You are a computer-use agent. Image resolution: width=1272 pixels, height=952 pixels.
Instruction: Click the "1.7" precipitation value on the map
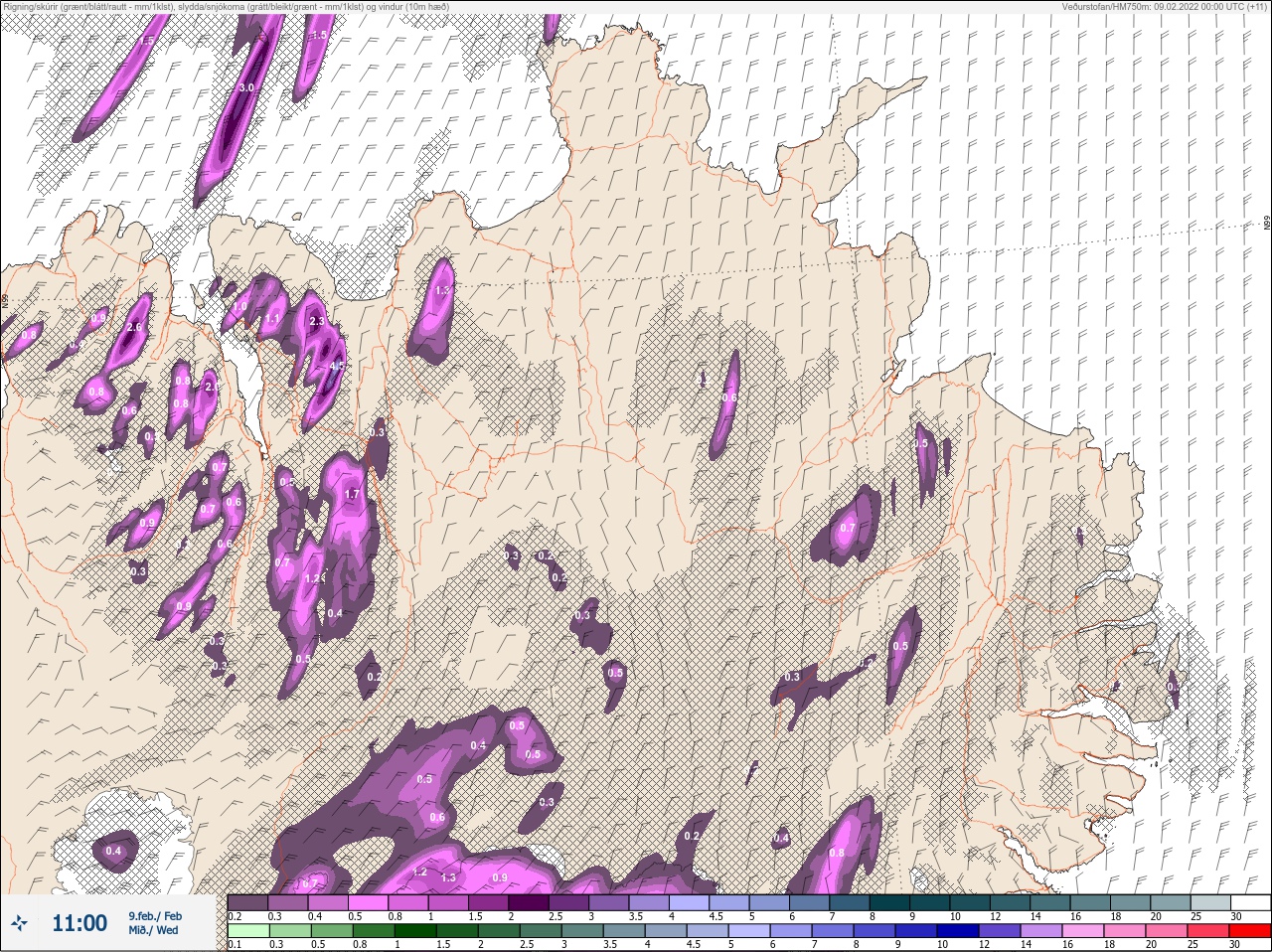point(351,494)
